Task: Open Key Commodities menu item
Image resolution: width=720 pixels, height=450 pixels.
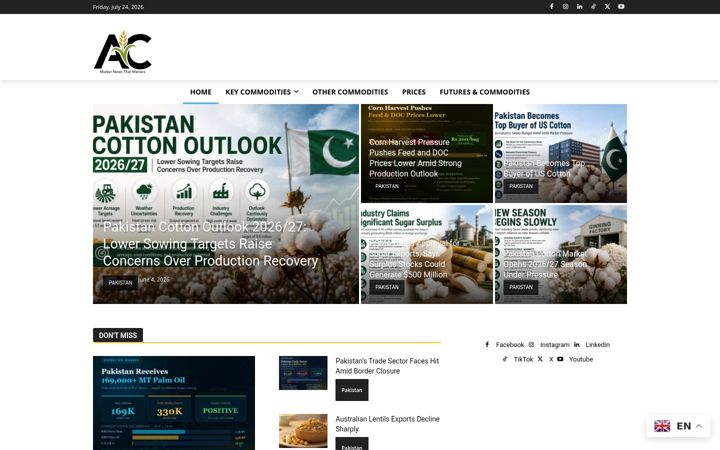Action: coord(258,92)
